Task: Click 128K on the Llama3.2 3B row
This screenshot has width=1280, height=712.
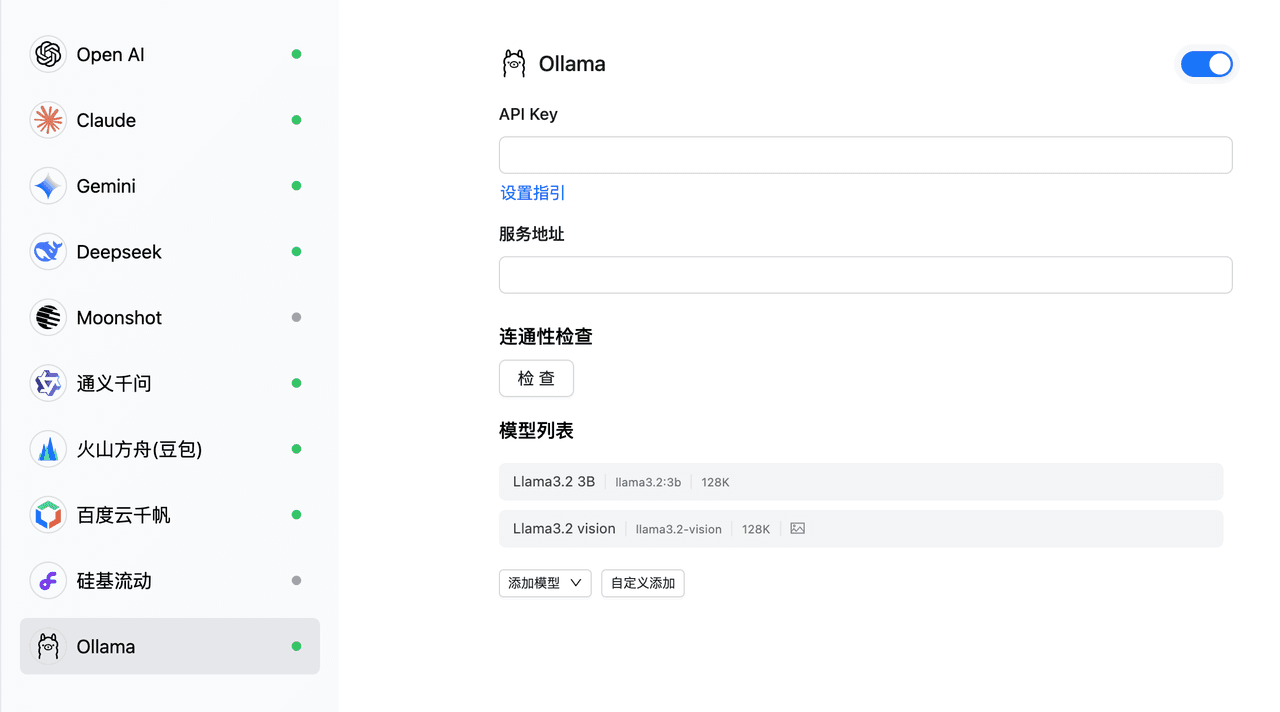Action: tap(716, 482)
